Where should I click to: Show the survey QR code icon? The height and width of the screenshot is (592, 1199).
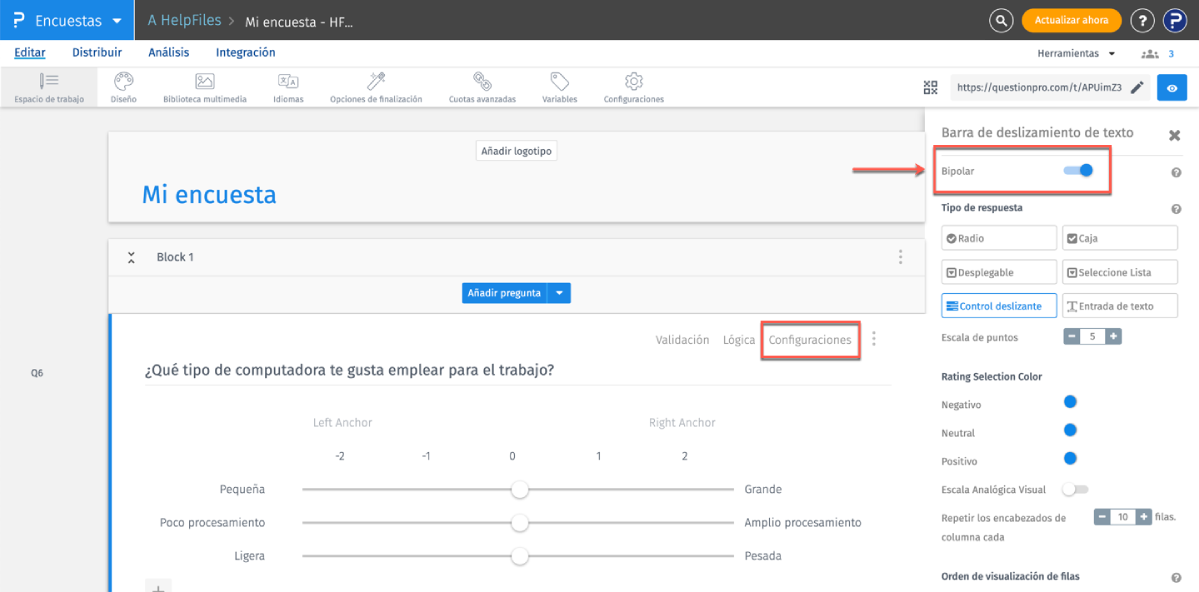point(931,87)
